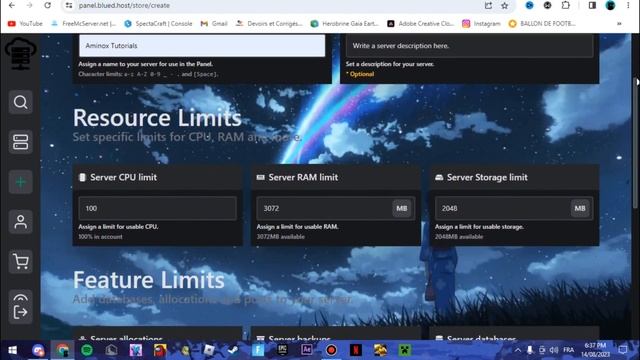The image size is (640, 360).
Task: Click the browser address bar URL
Action: point(124,5)
